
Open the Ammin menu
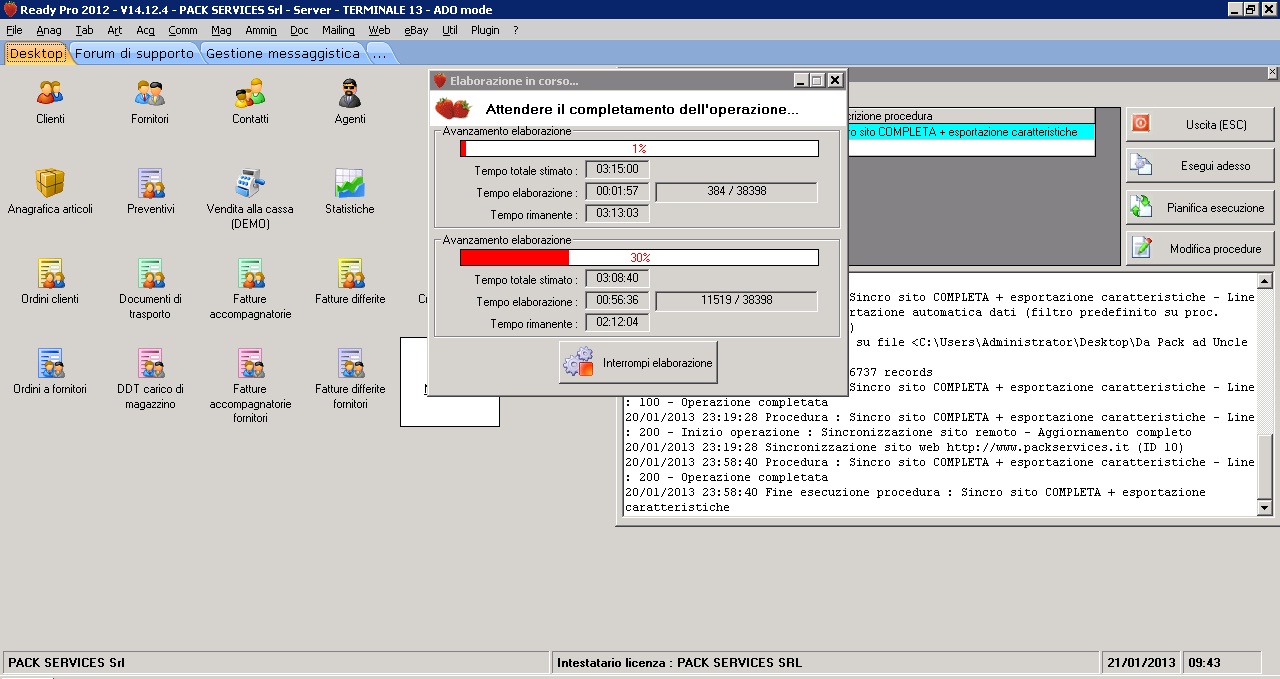[x=261, y=30]
